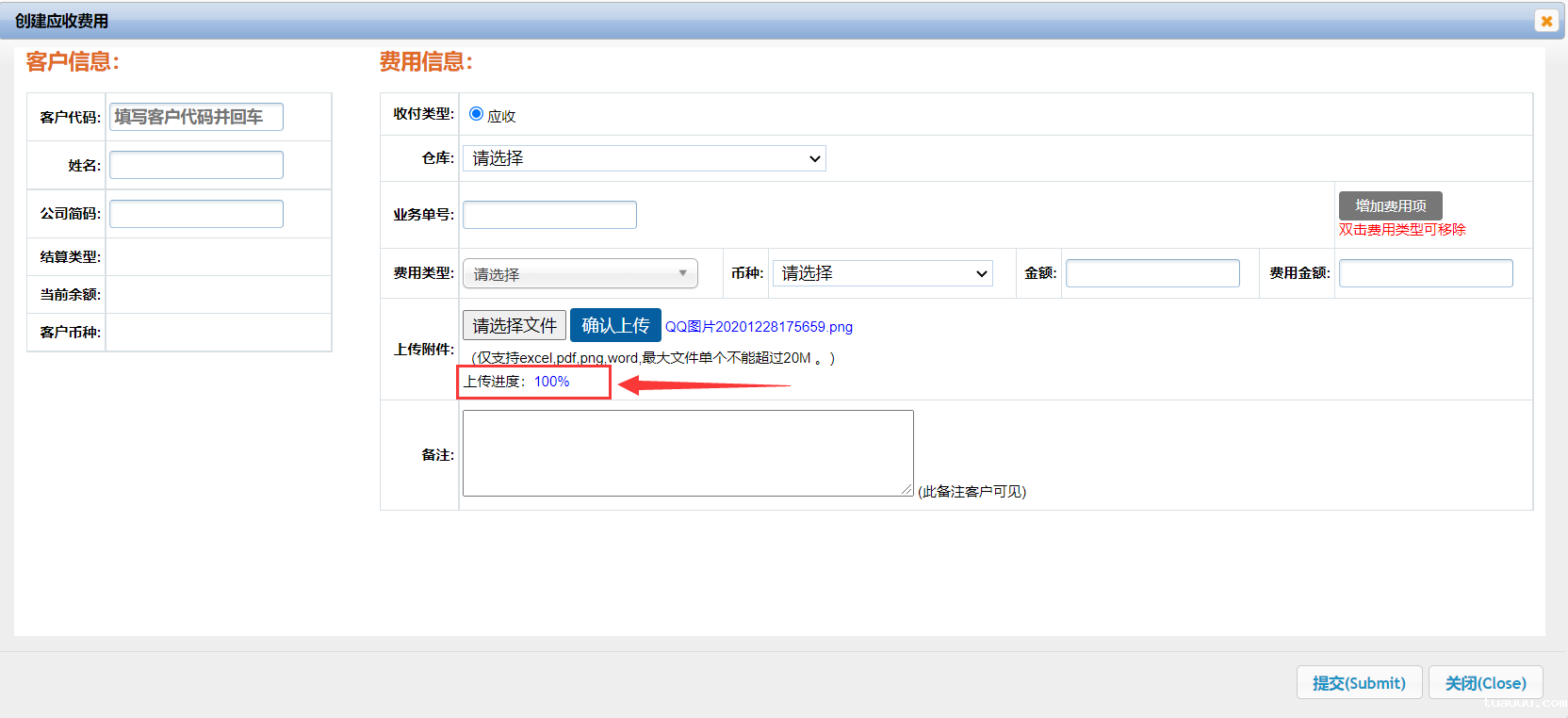Focus the 业务单号 input field

(549, 215)
